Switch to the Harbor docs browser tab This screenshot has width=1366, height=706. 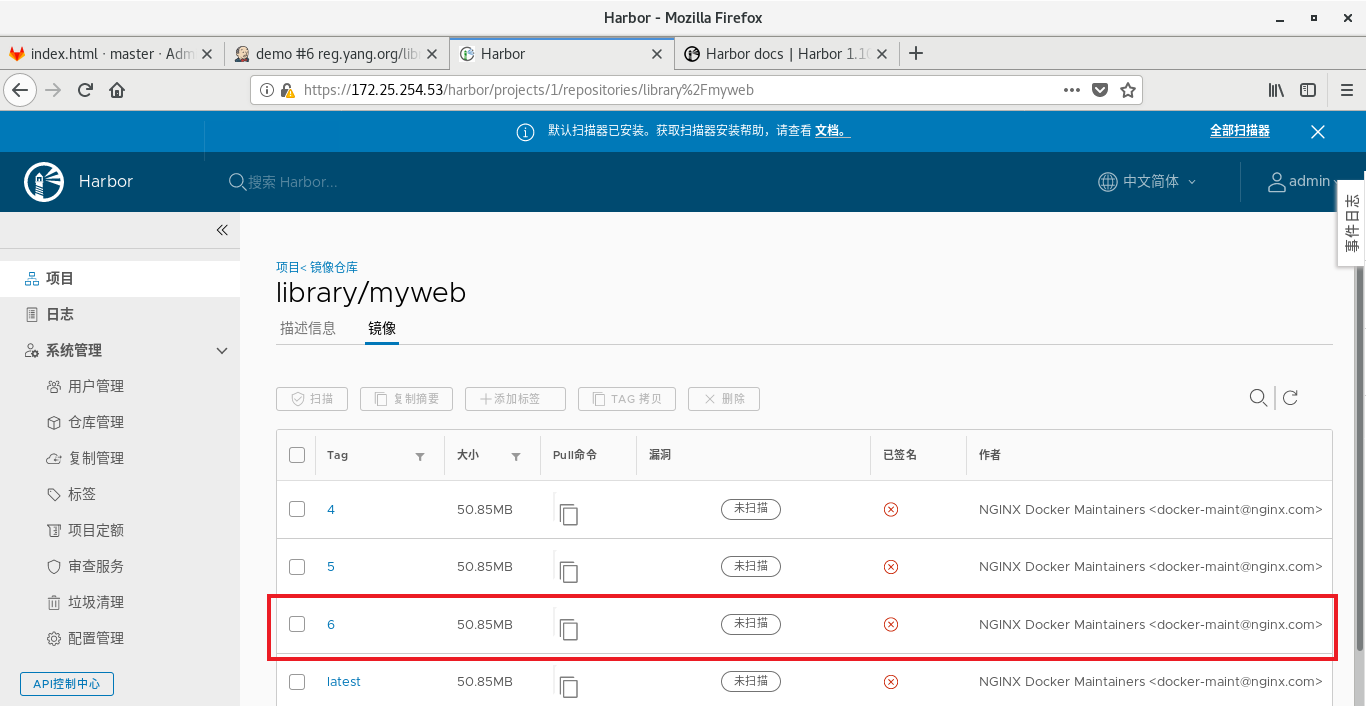point(788,54)
